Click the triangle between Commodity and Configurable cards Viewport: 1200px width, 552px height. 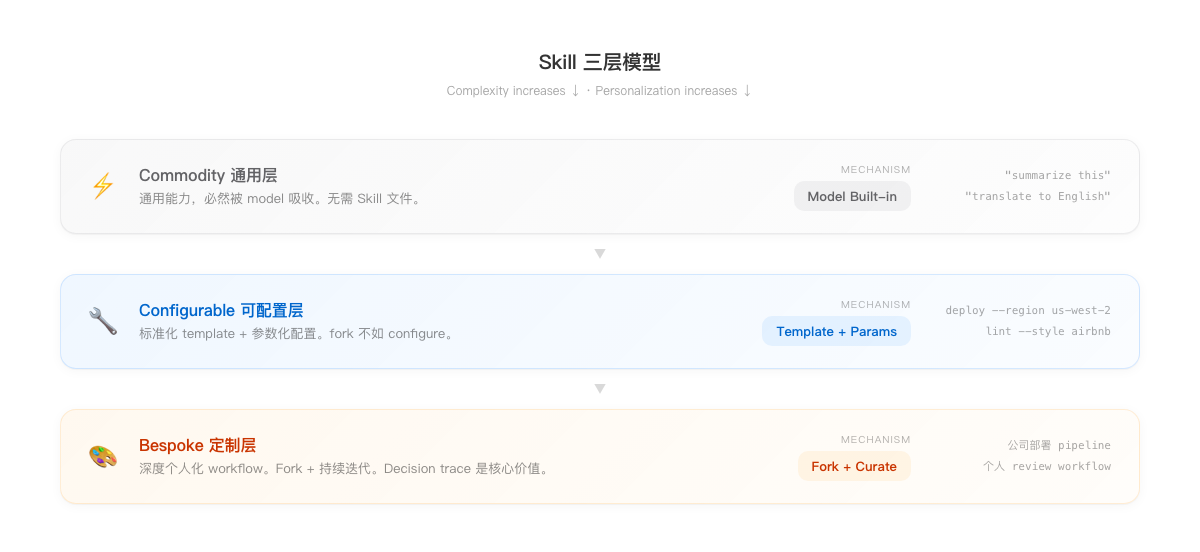click(x=600, y=254)
